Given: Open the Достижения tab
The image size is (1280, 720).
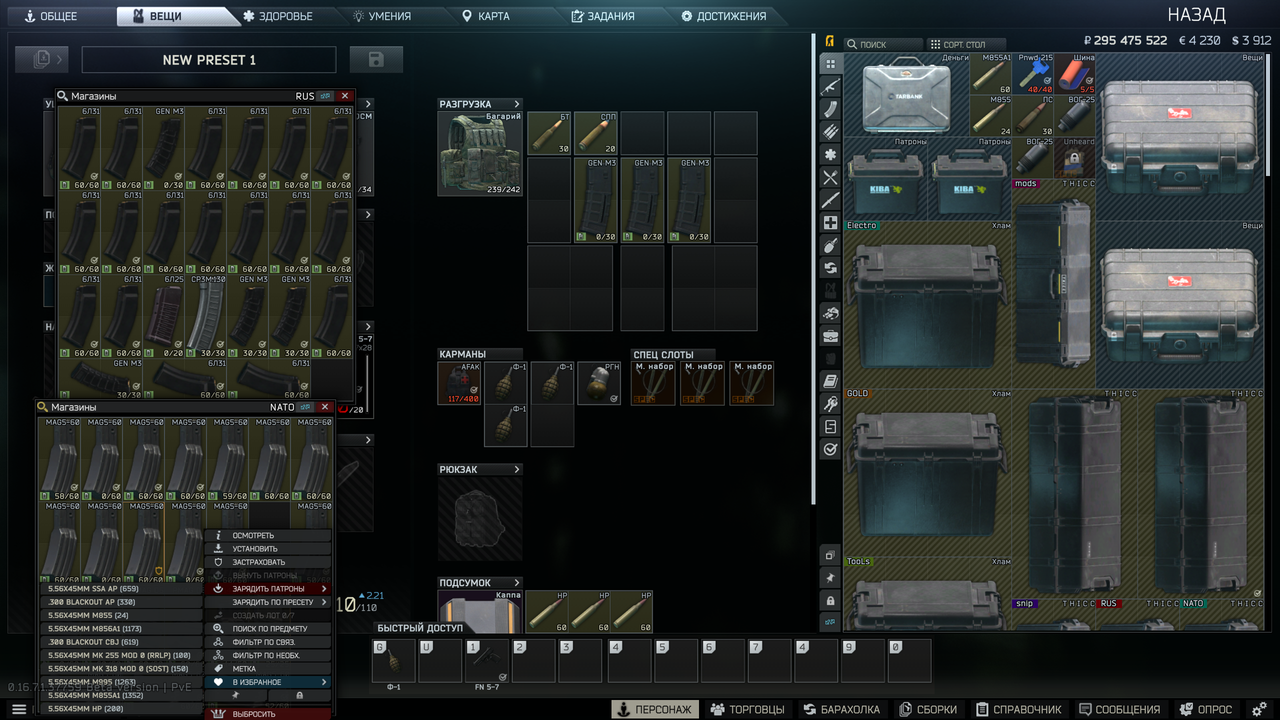Looking at the screenshot, I should (724, 16).
